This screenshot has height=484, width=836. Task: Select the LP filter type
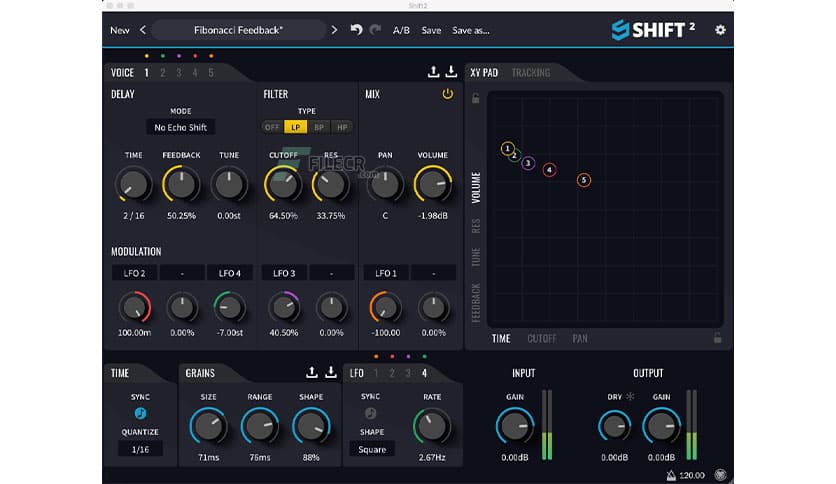coord(296,127)
